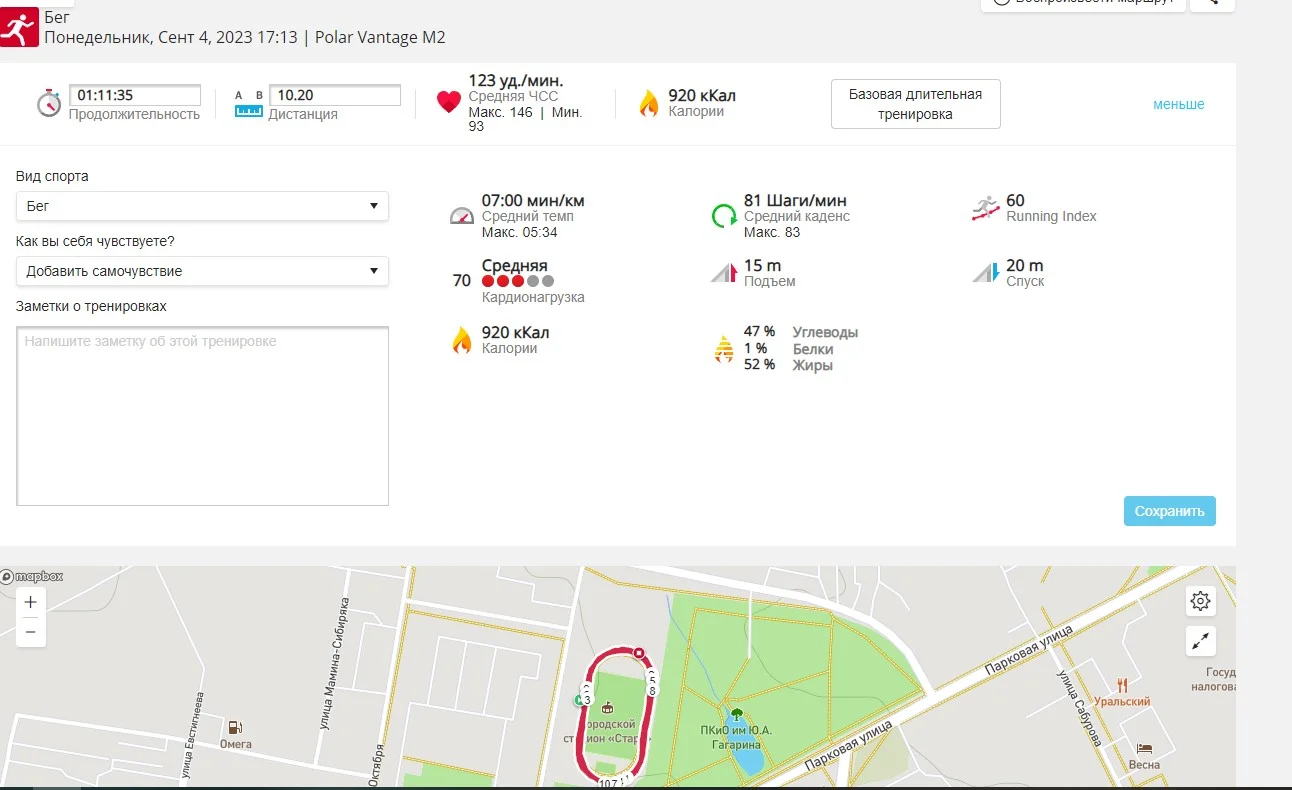Click the Макс. 83 cadence text
The height and width of the screenshot is (790, 1292).
point(772,232)
